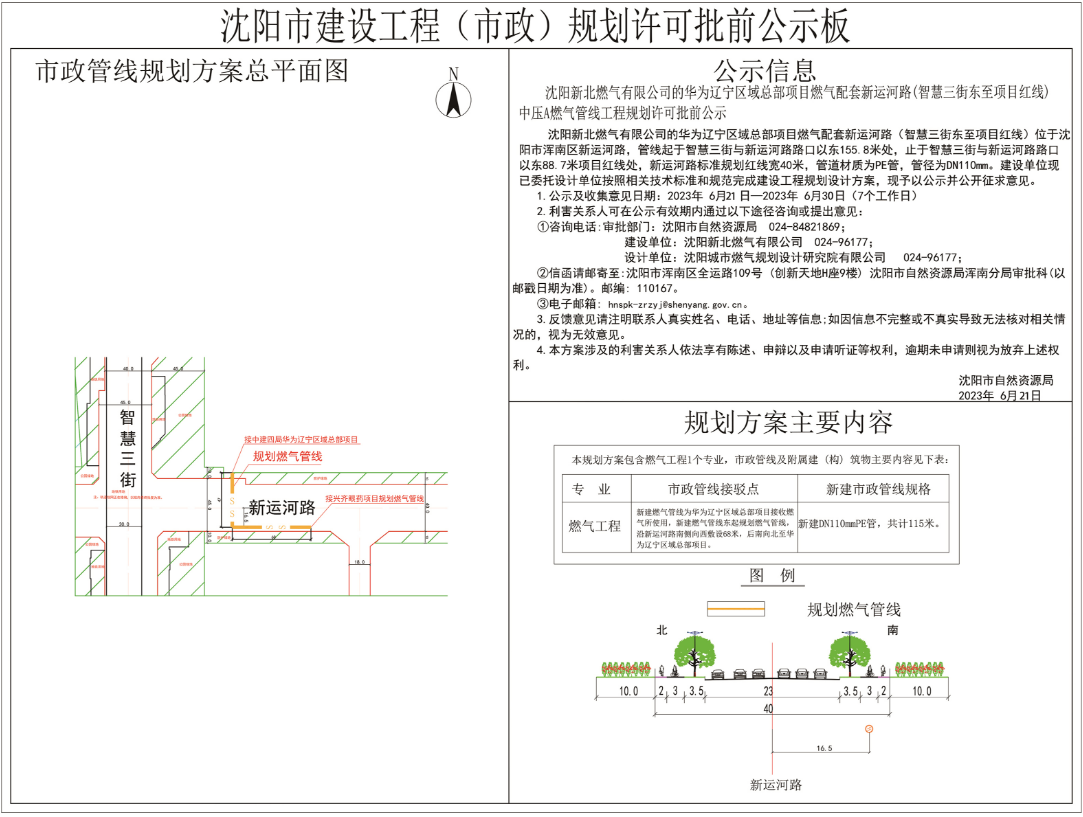Image resolution: width=1083 pixels, height=817 pixels.
Task: Click the table header 专业
Action: tap(591, 489)
